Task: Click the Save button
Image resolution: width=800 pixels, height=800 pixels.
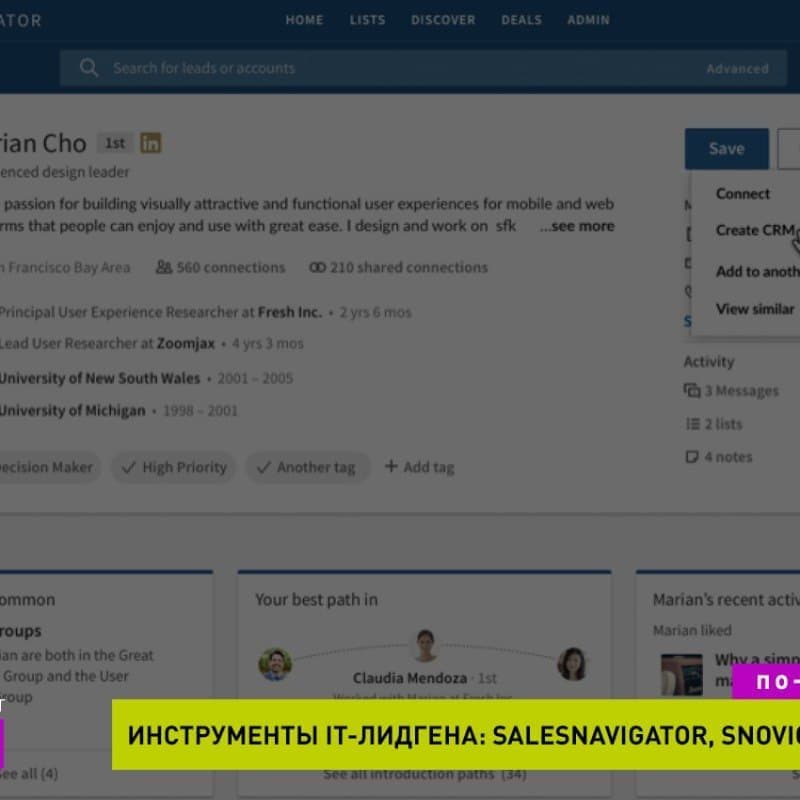Action: pos(727,148)
